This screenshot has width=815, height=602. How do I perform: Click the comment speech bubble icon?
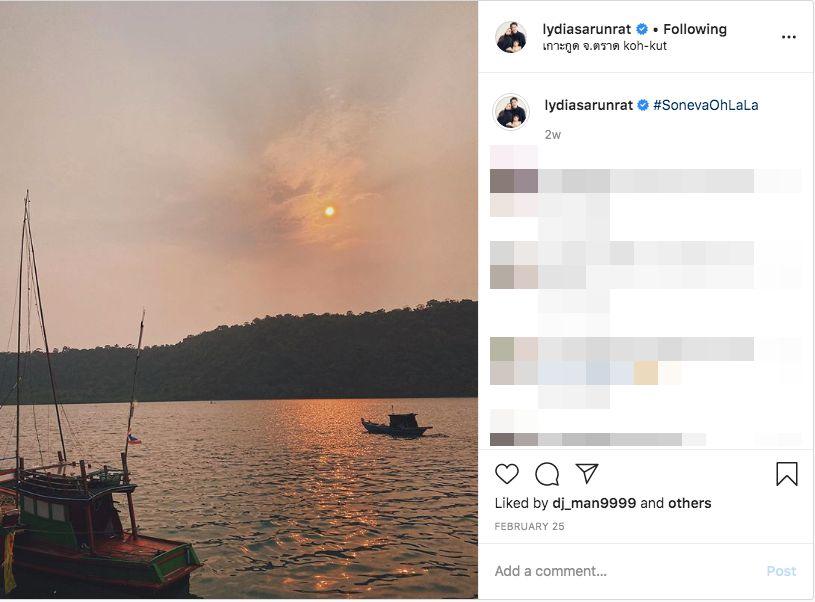point(547,474)
